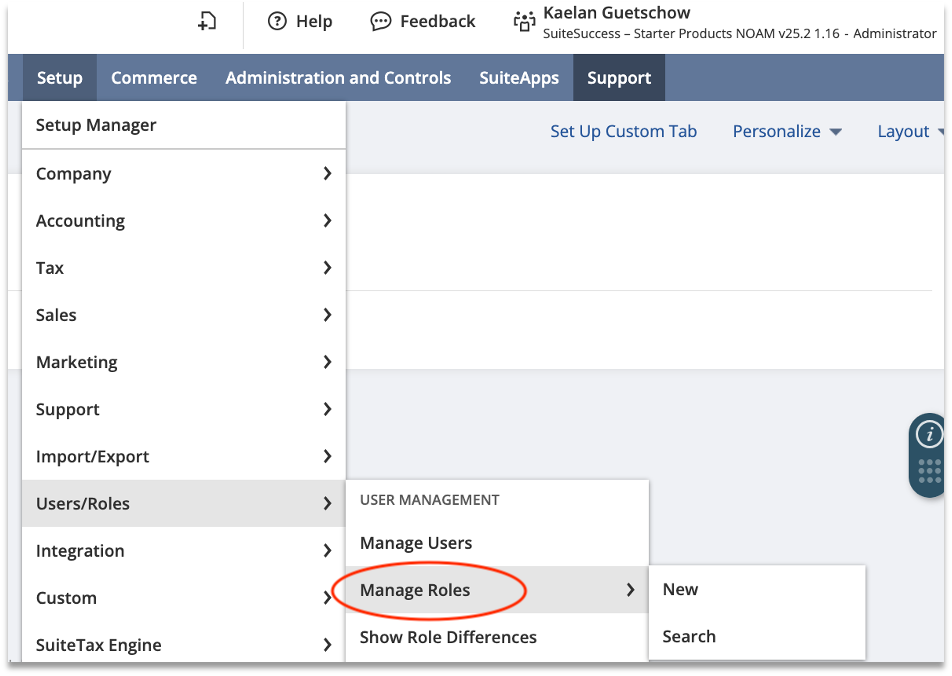Image resolution: width=952 pixels, height=676 pixels.
Task: Expand chevron next to Accounting
Action: 327,220
